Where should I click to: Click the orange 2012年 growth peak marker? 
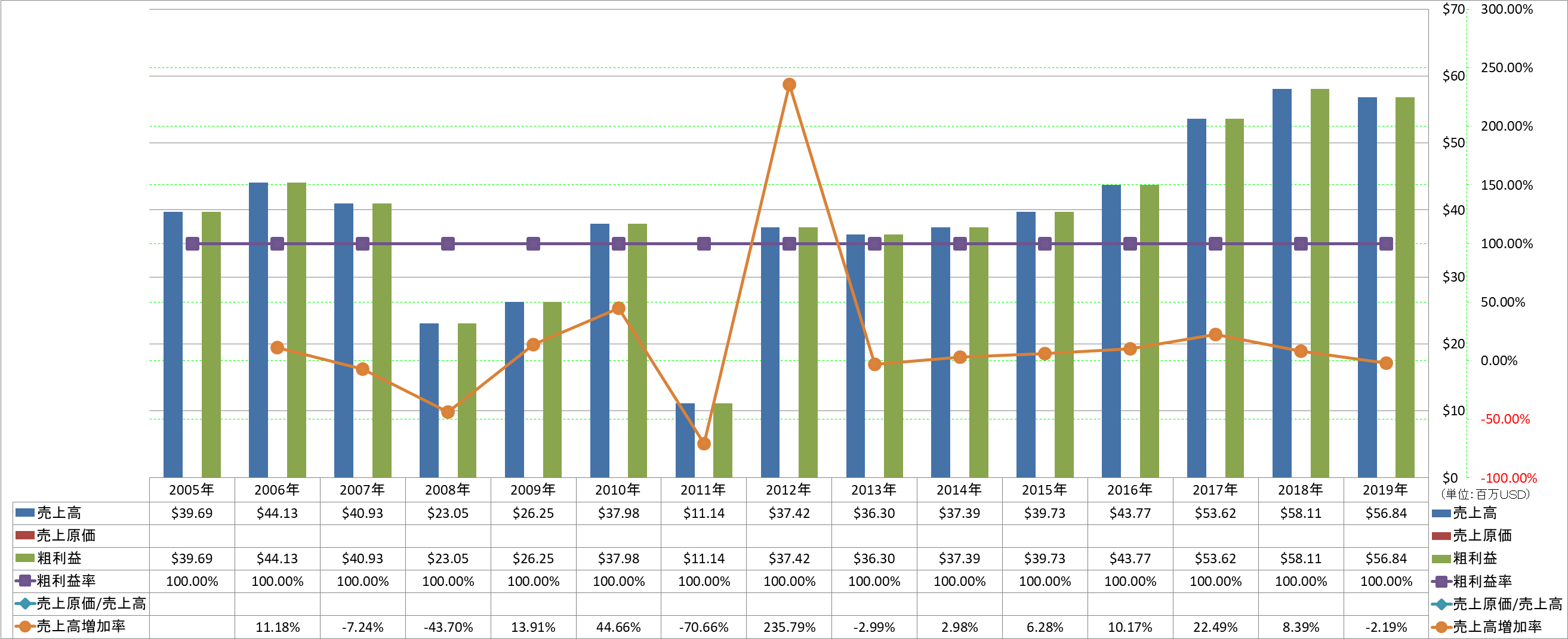[x=789, y=85]
